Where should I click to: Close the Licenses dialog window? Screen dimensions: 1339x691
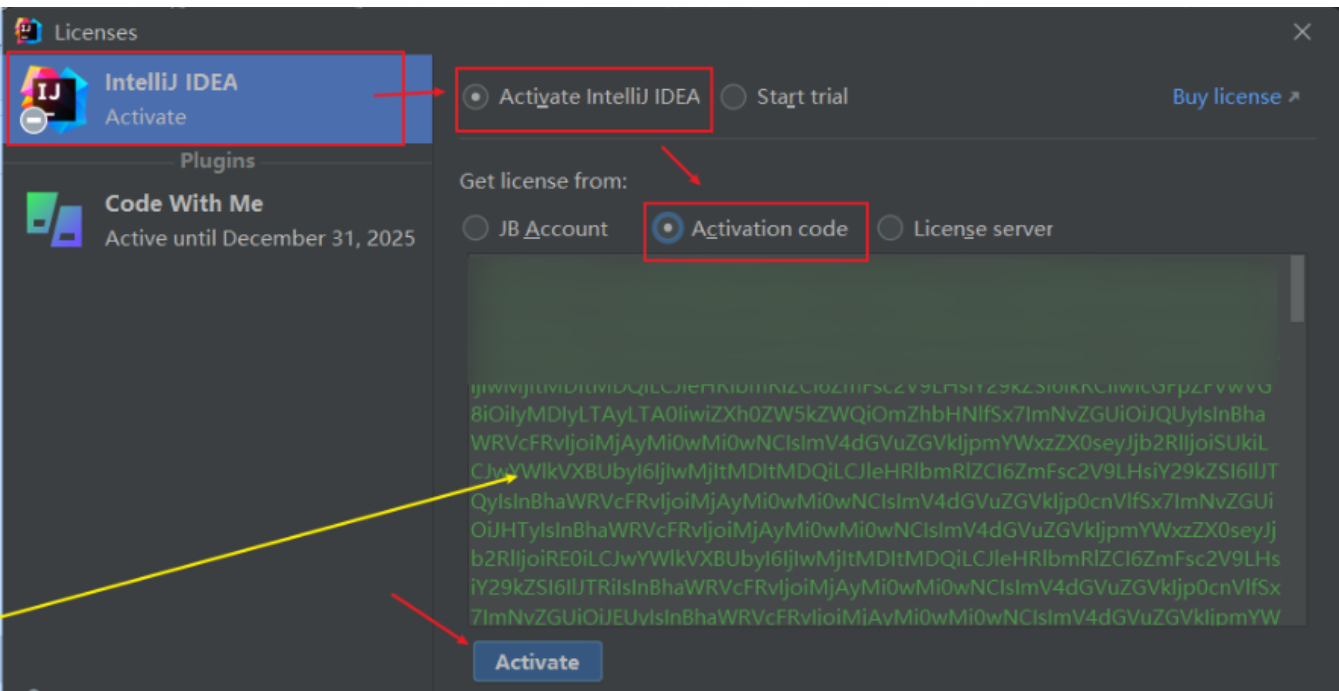tap(1302, 32)
